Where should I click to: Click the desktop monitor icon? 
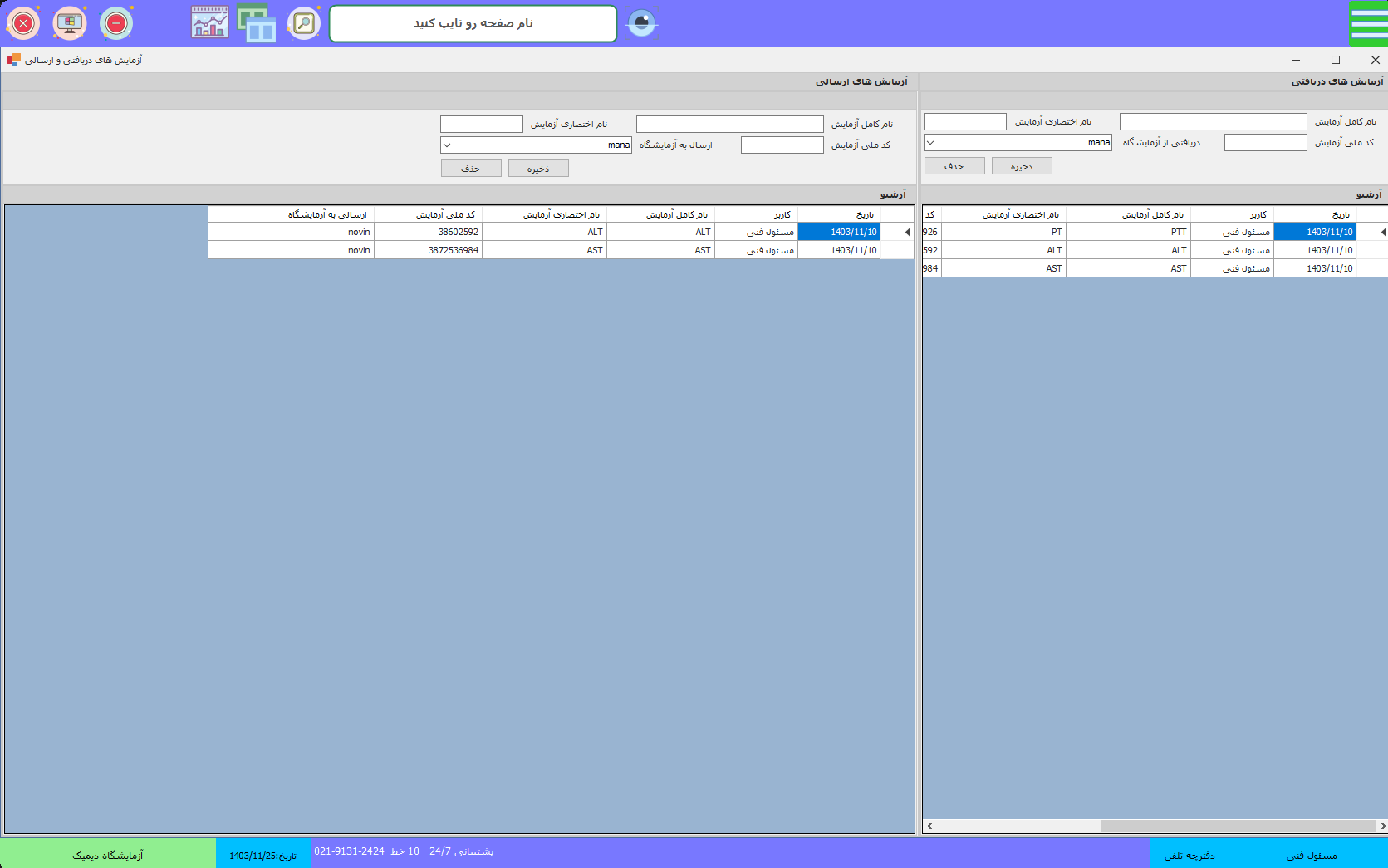[70, 23]
